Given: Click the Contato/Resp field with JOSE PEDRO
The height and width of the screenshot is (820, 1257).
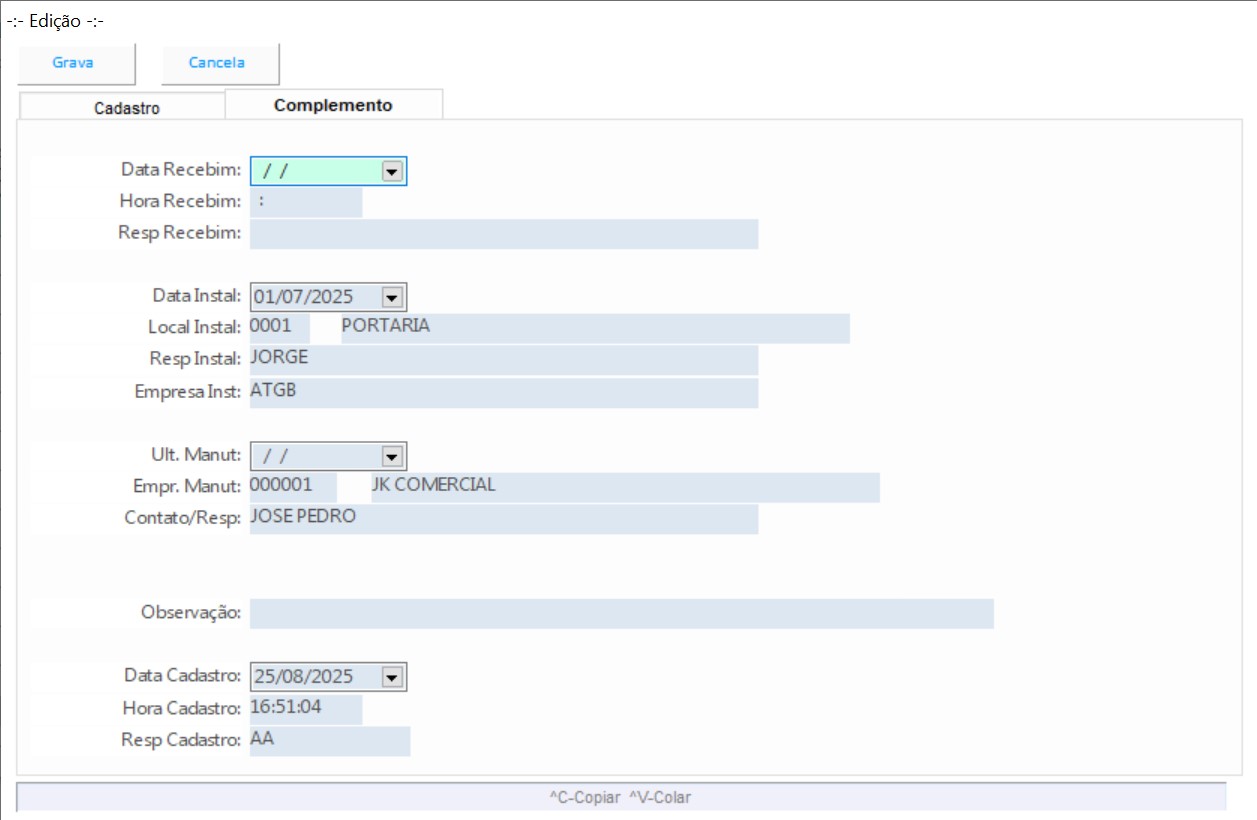Looking at the screenshot, I should click(x=503, y=519).
